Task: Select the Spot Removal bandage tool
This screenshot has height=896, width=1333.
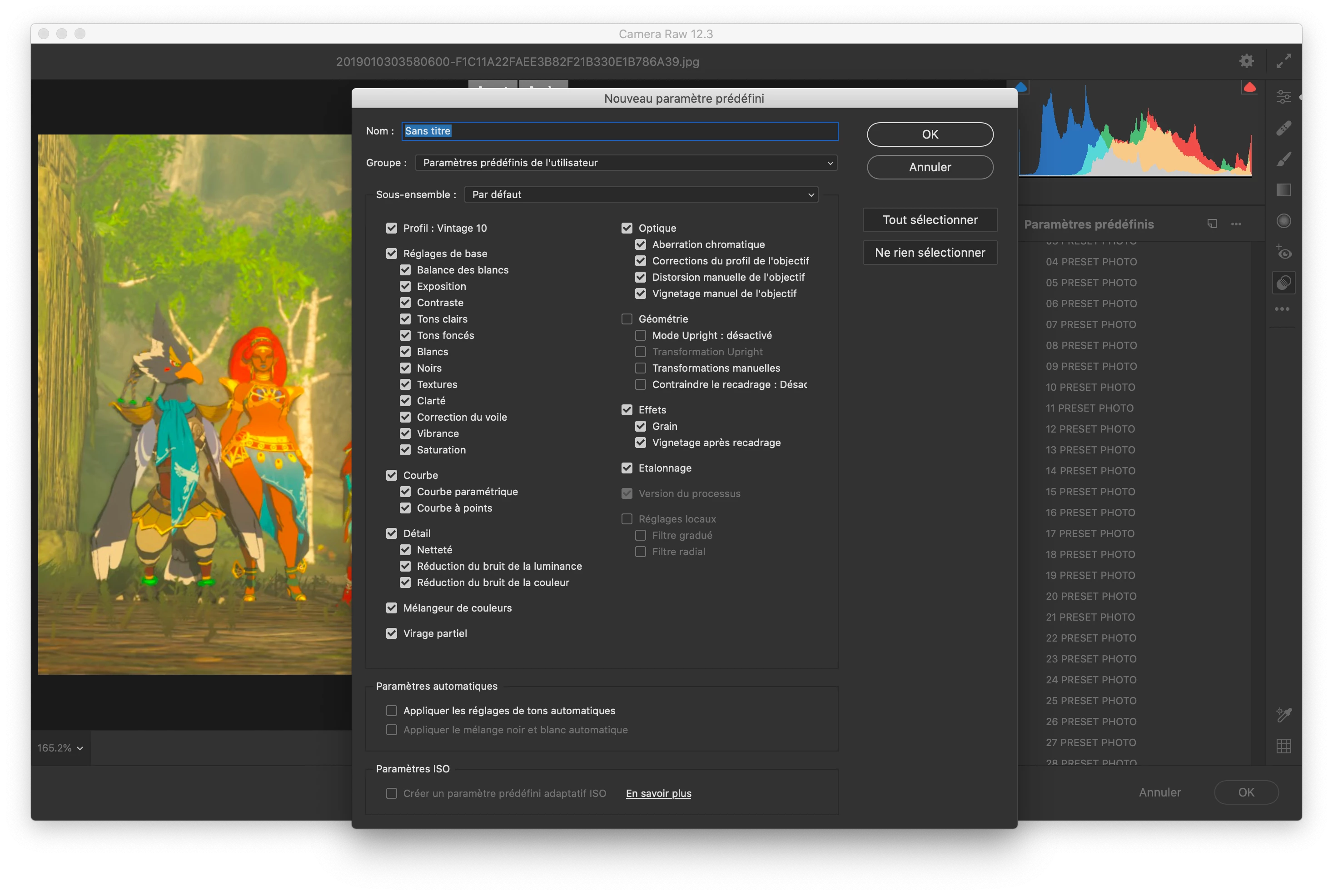Action: tap(1283, 128)
